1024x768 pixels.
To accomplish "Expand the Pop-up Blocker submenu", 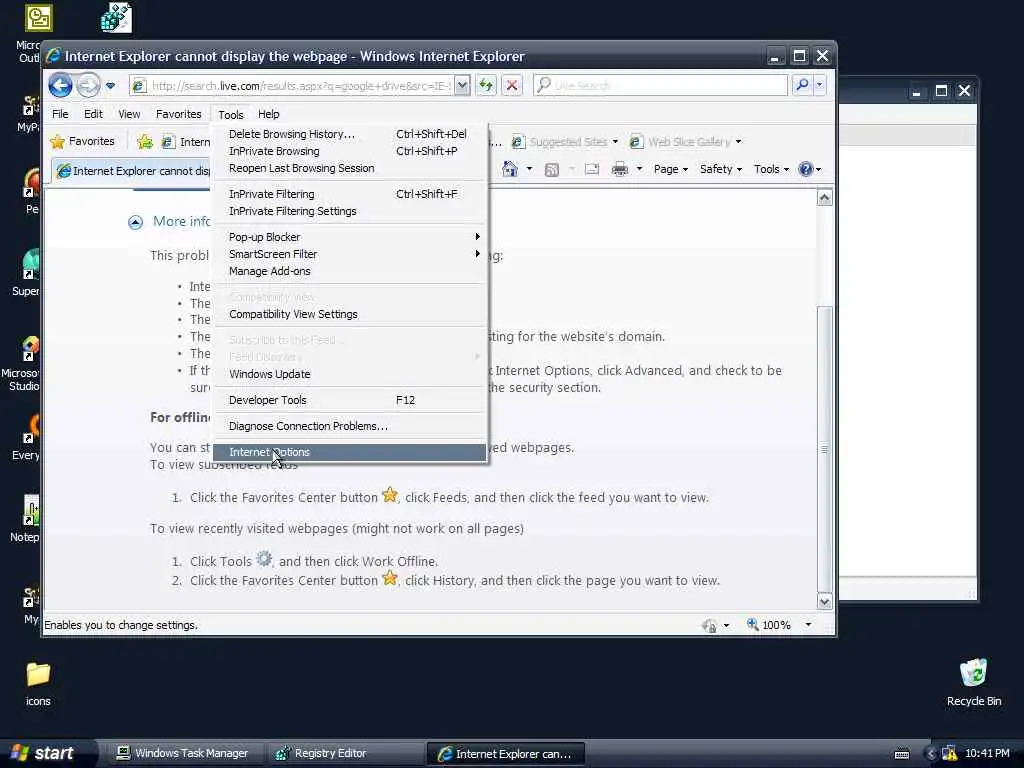I will click(x=349, y=237).
